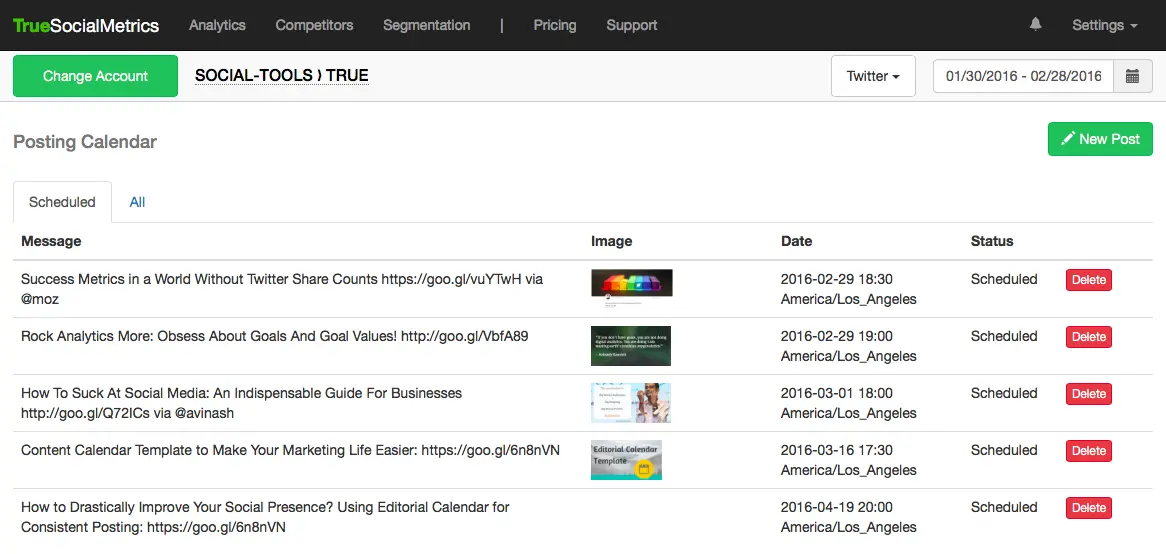Click the notification bell icon
The height and width of the screenshot is (554, 1166).
1035,25
